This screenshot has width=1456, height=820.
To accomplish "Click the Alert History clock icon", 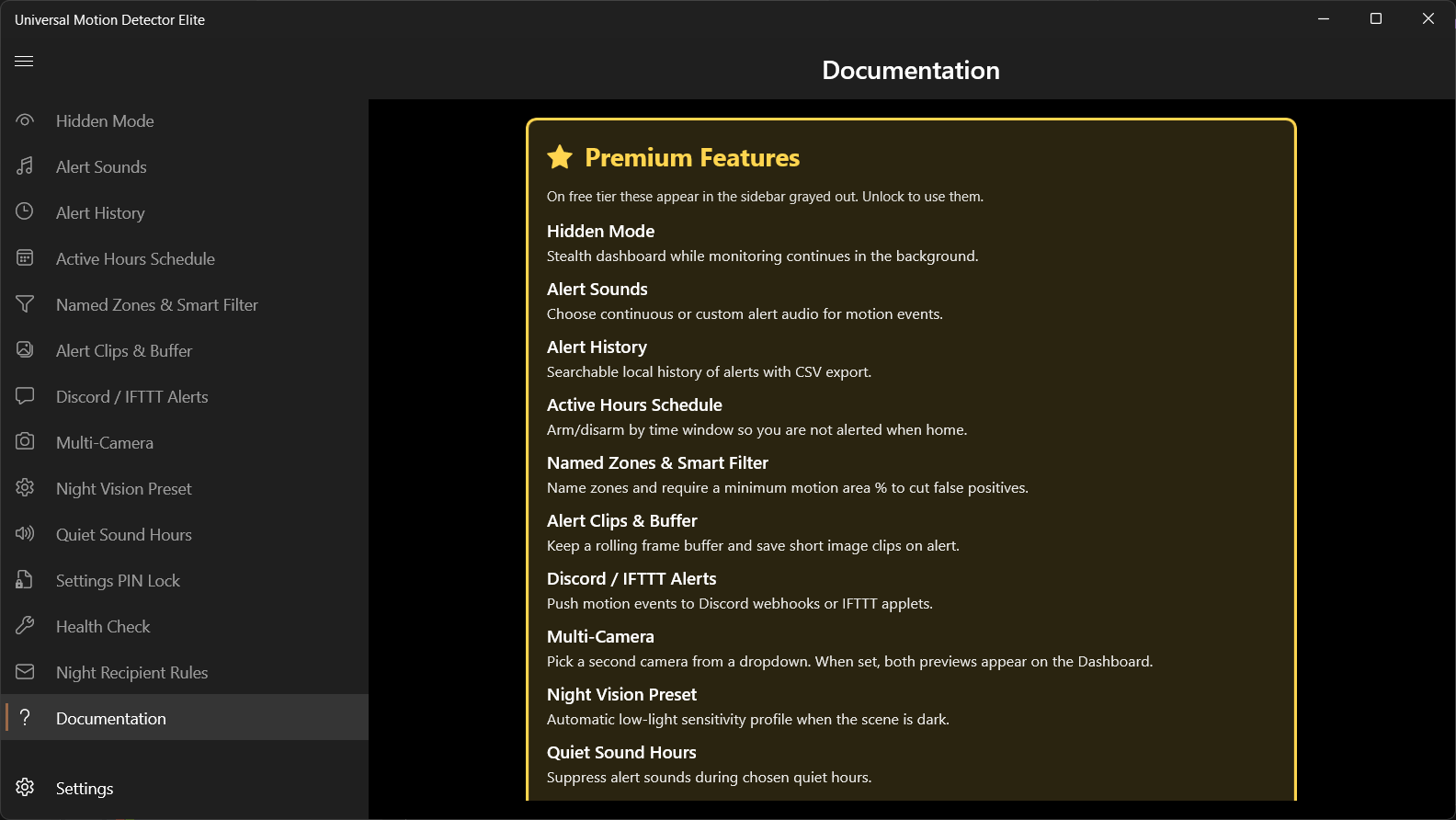I will [x=25, y=212].
